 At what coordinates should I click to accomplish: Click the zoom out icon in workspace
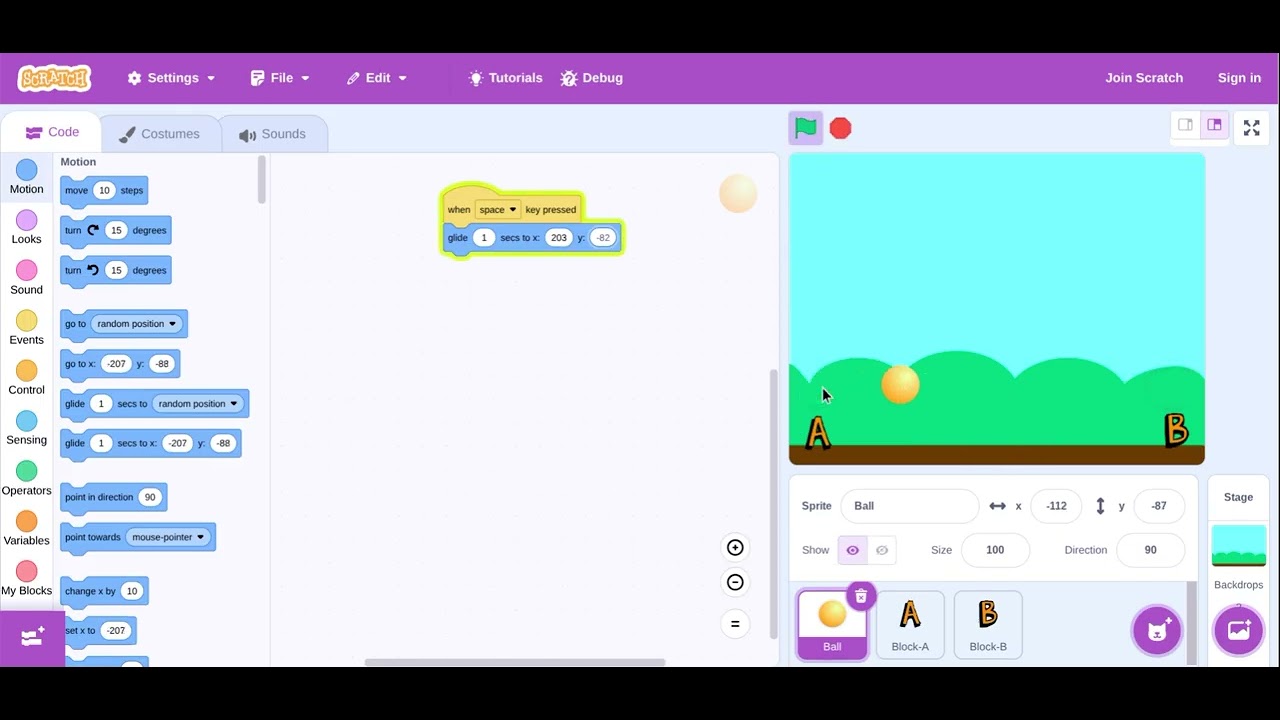click(x=735, y=582)
